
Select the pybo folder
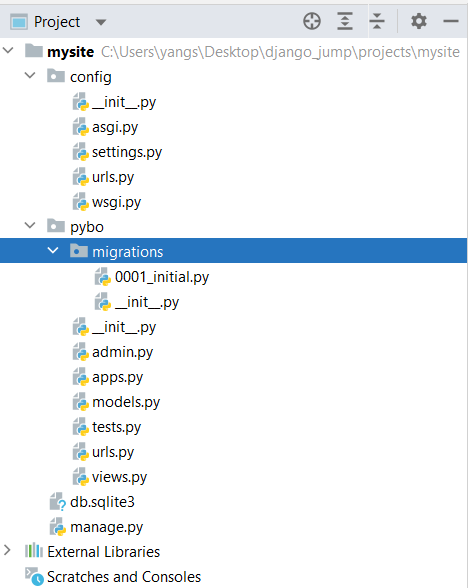click(87, 227)
